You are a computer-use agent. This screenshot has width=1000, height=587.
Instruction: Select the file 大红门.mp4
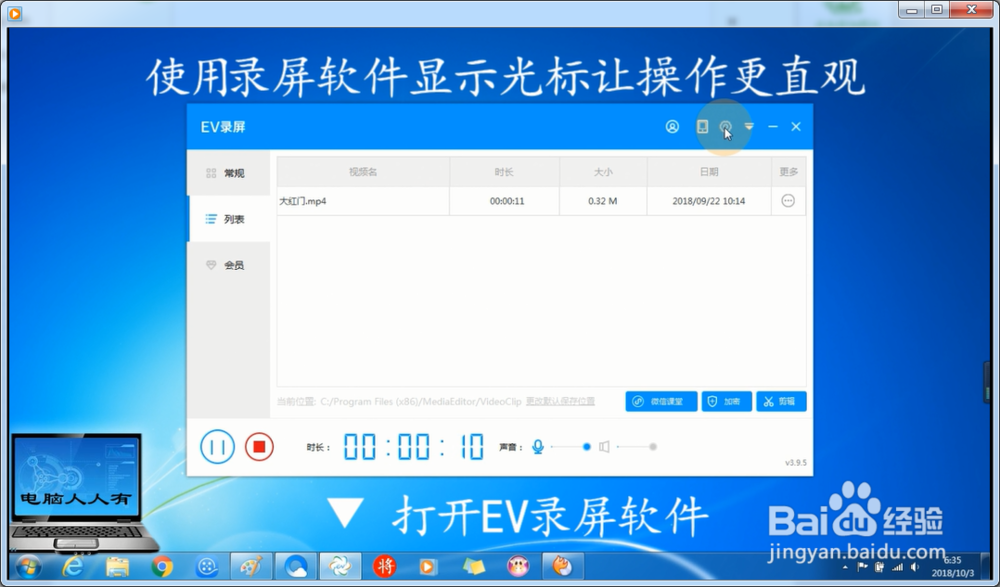pos(303,201)
